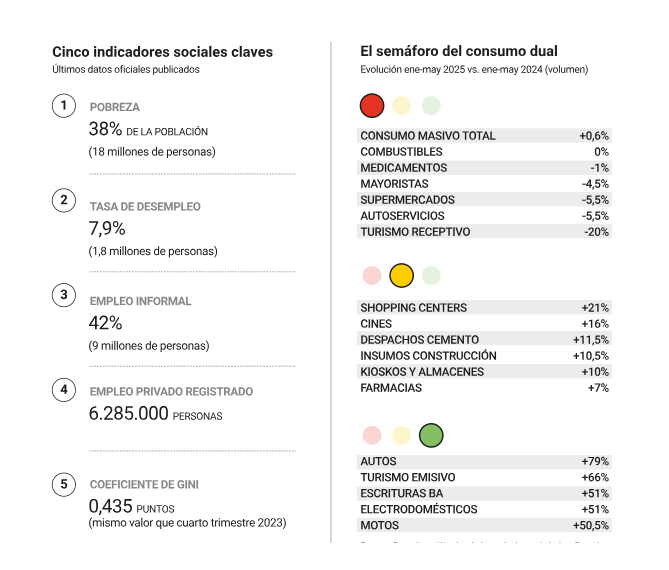Select the Shopping Centers row
This screenshot has height=570, width=669.
pos(484,308)
